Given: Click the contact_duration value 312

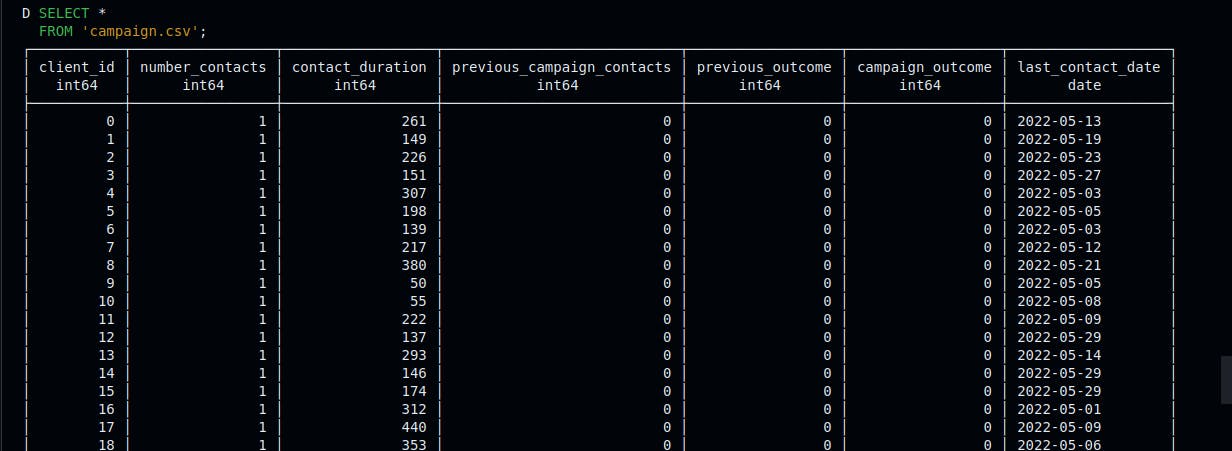Looking at the screenshot, I should 414,409.
